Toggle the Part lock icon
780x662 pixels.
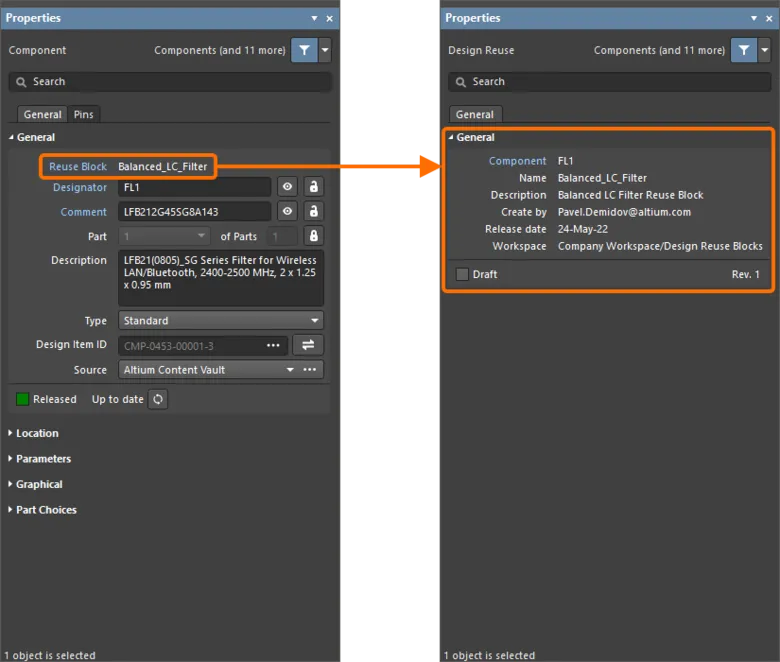(x=313, y=236)
